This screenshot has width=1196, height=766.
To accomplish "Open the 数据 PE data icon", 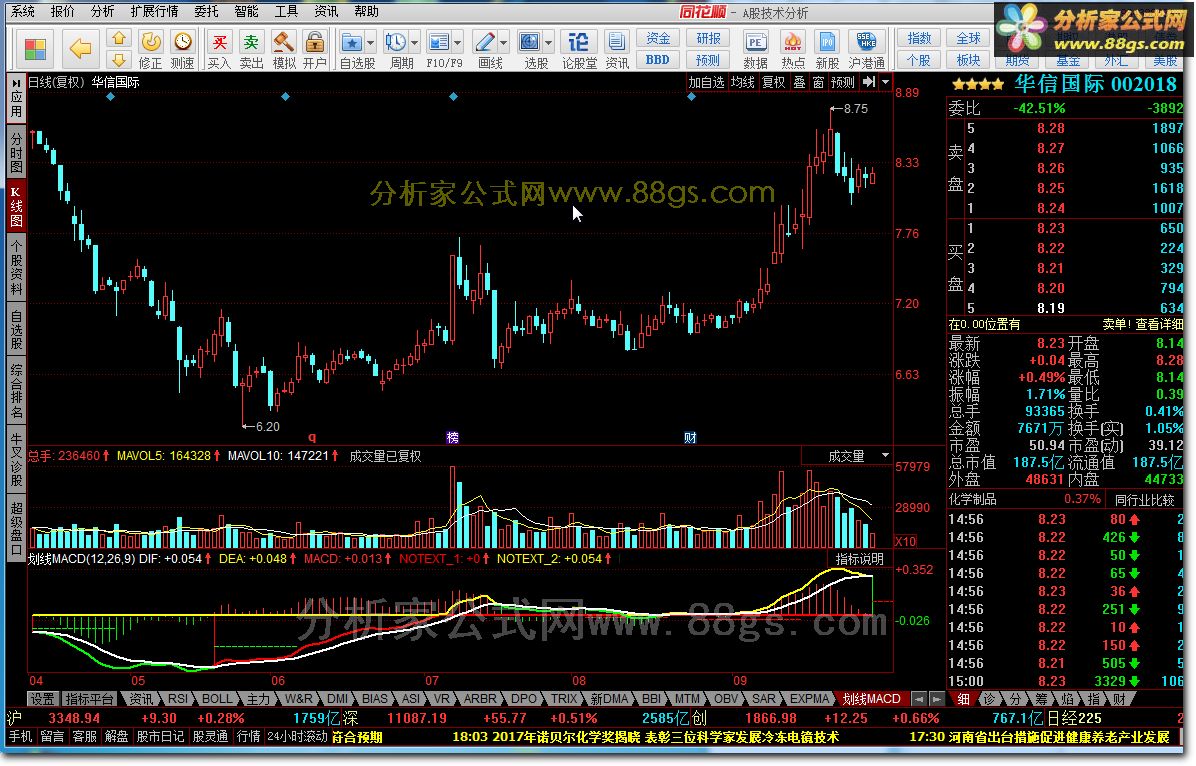I will tap(755, 50).
